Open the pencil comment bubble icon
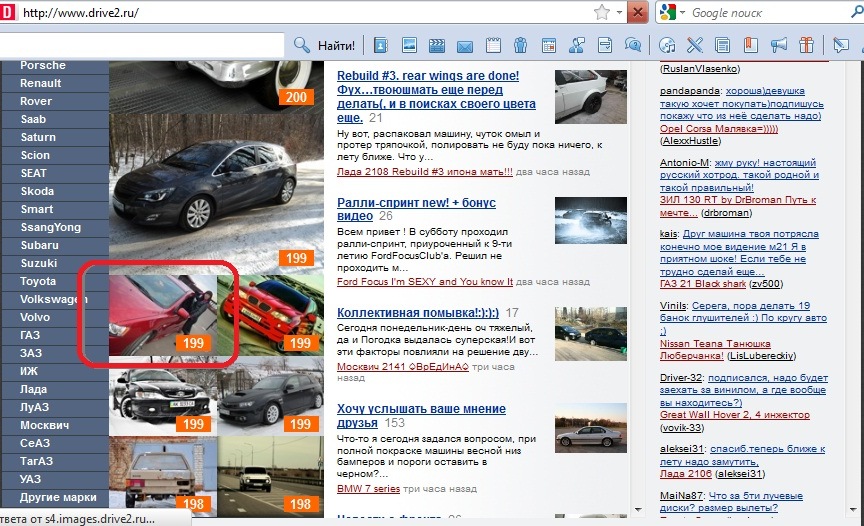 point(841,45)
